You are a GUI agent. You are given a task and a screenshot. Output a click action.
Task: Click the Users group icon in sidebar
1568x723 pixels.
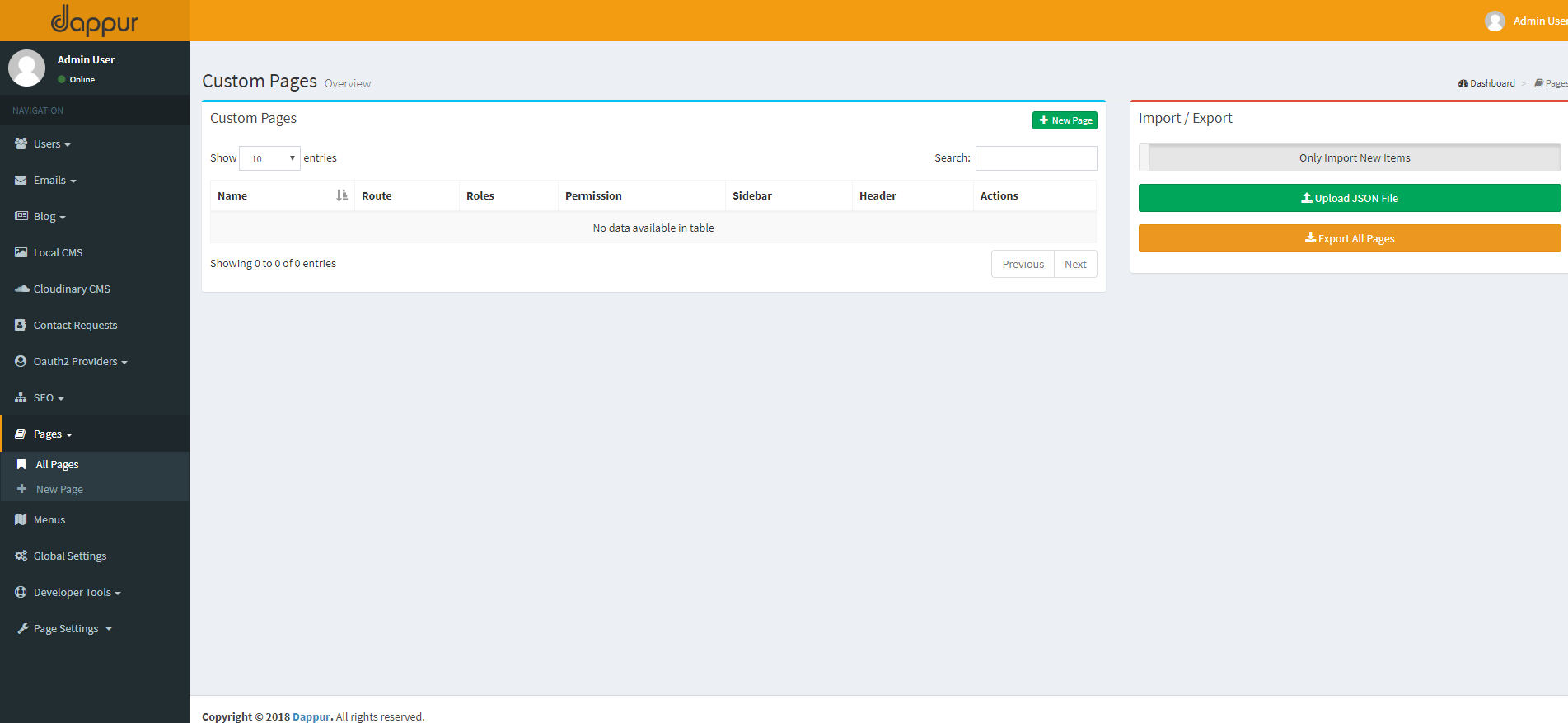pyautogui.click(x=21, y=143)
